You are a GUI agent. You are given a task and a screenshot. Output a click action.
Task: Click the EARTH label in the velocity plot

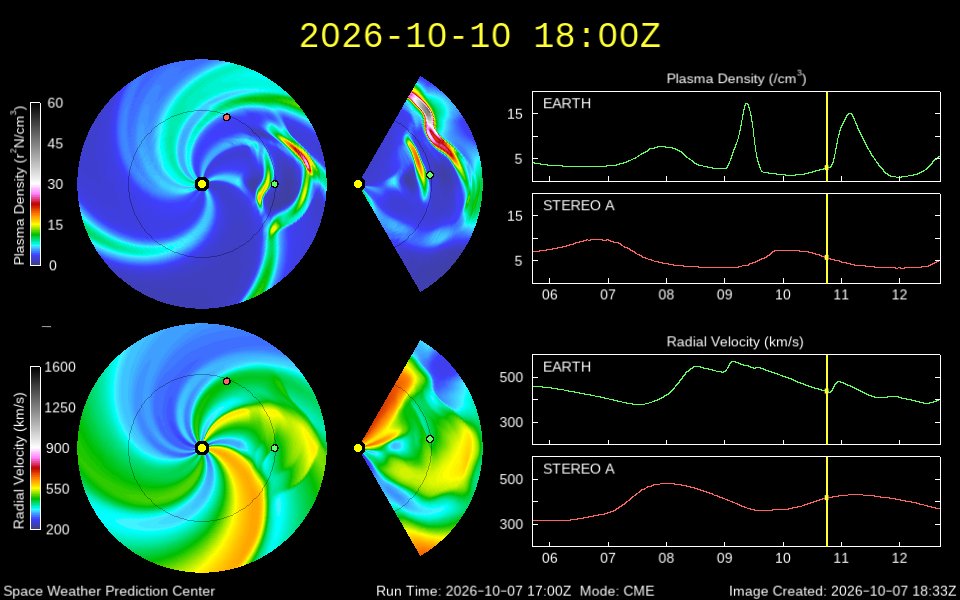(x=567, y=367)
